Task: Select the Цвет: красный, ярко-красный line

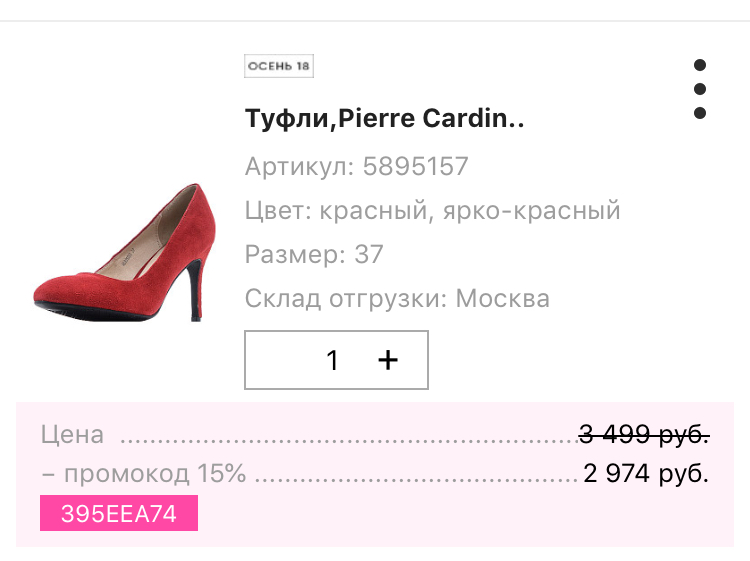Action: 432,211
